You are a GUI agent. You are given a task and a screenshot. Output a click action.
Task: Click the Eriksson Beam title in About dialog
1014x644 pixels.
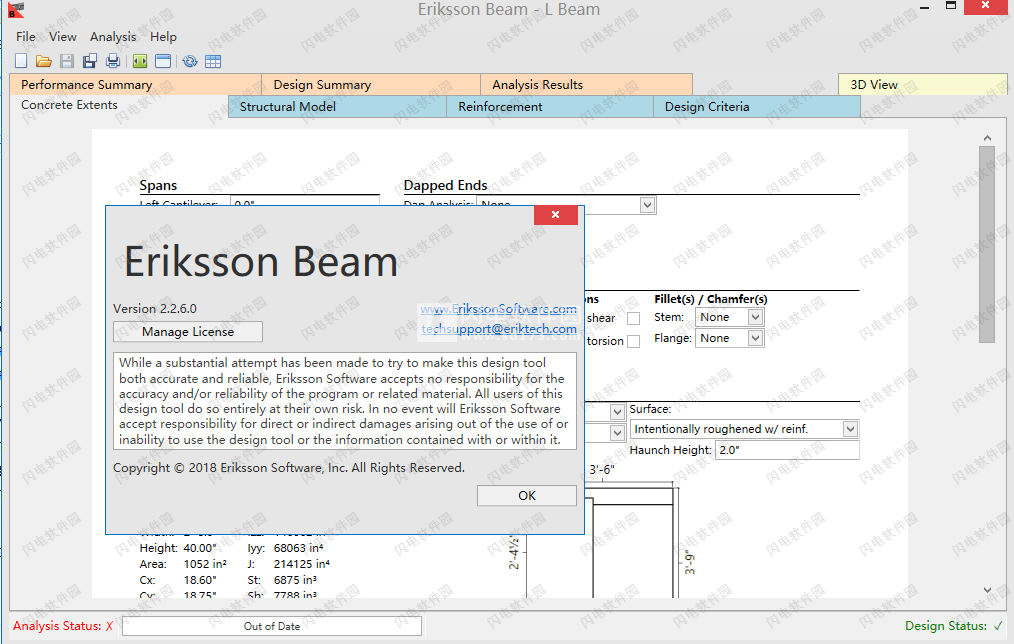coord(261,262)
